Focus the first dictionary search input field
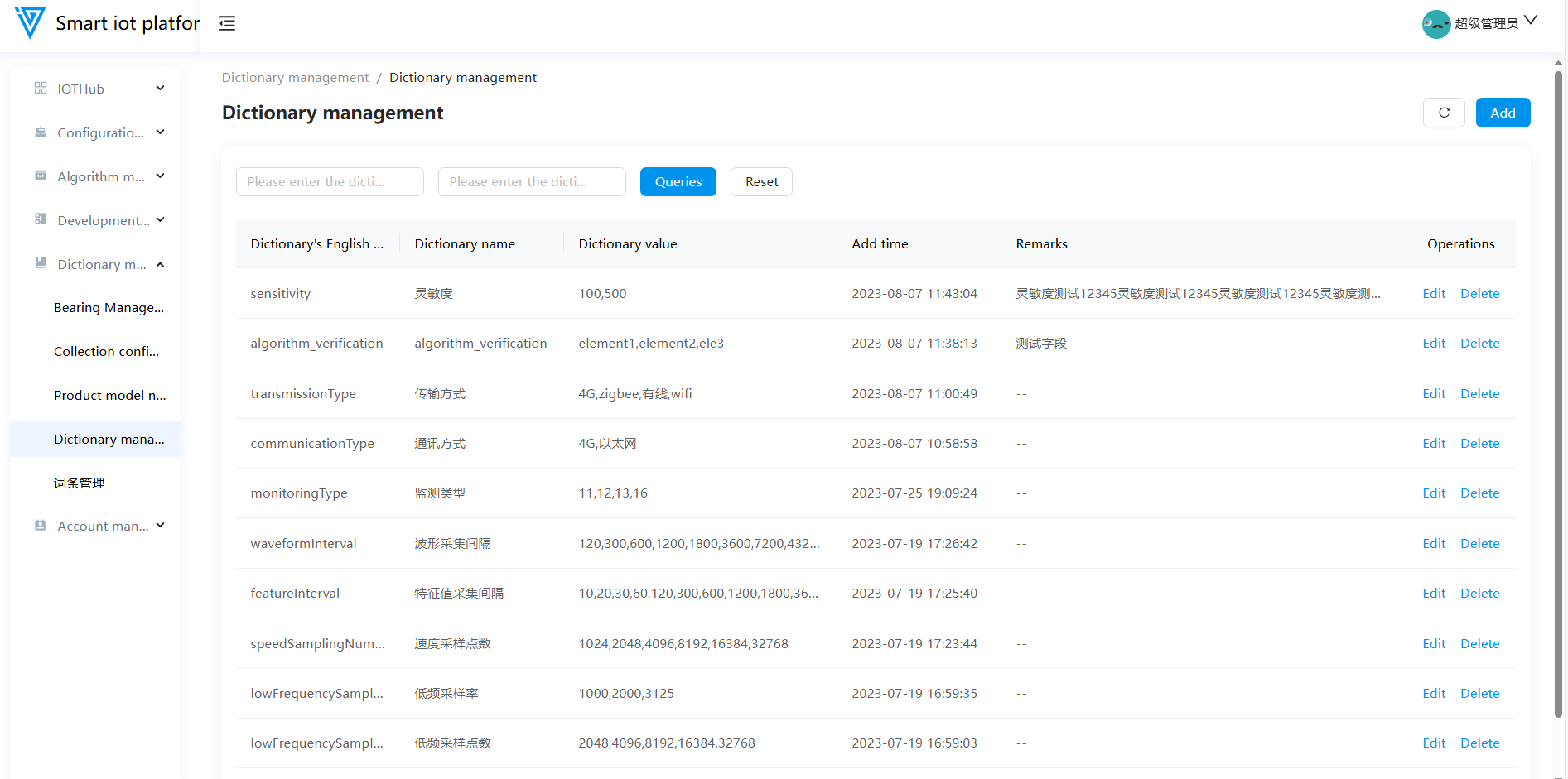This screenshot has height=779, width=1568. click(x=330, y=182)
